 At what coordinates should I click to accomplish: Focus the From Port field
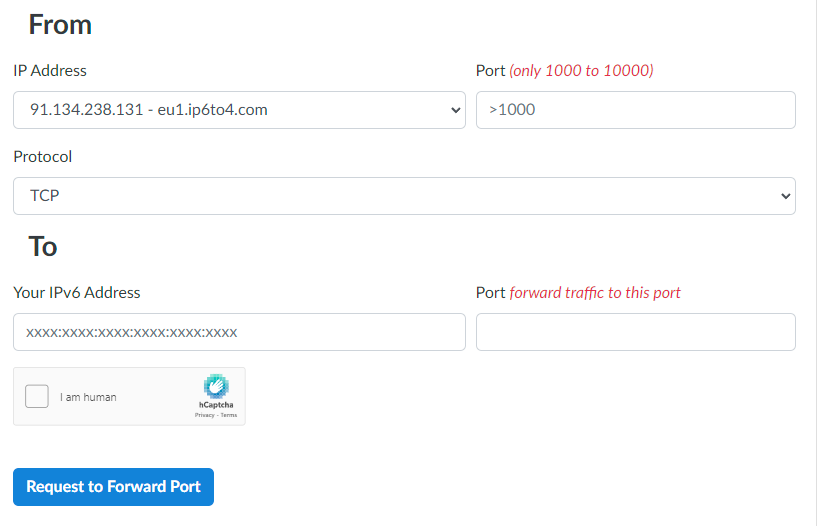635,110
